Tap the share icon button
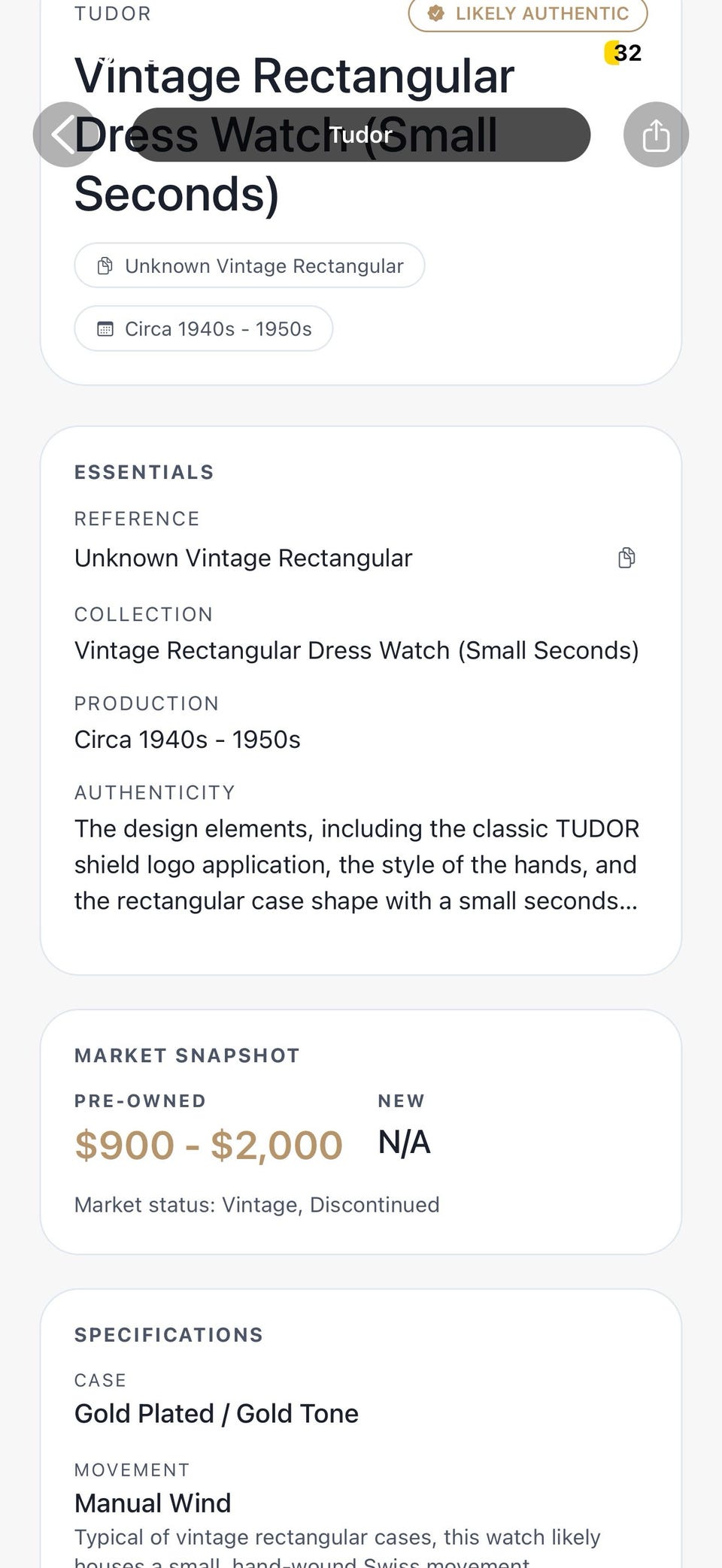The width and height of the screenshot is (722, 1568). 656,135
